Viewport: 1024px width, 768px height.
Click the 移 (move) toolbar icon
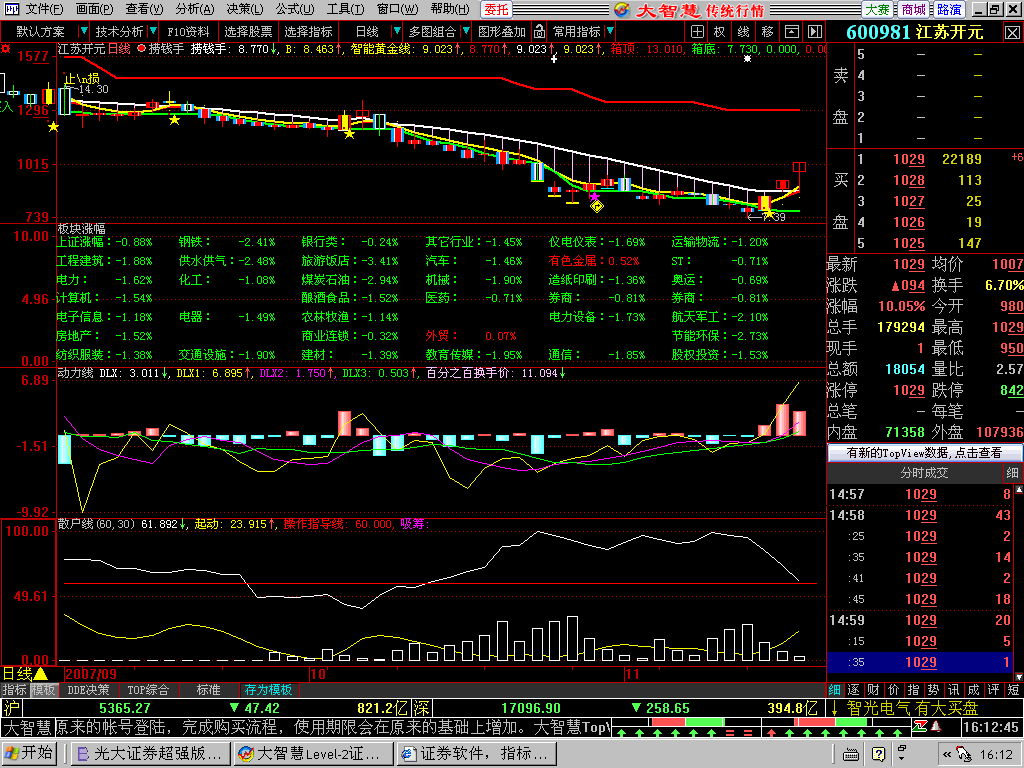pyautogui.click(x=768, y=31)
